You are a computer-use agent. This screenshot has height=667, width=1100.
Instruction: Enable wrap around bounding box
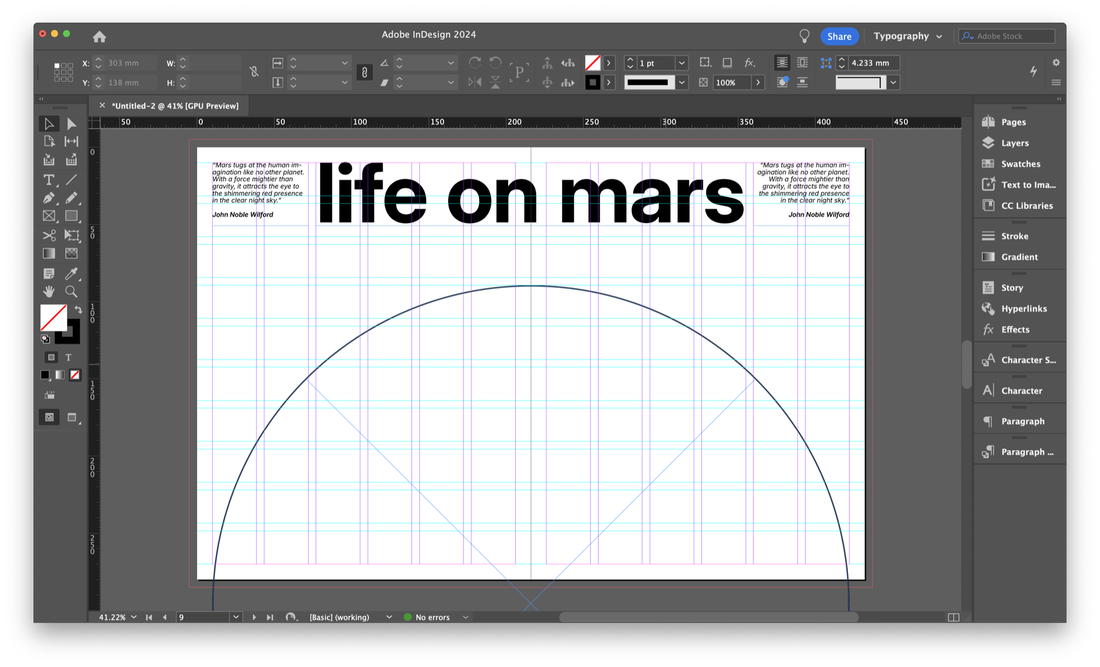pyautogui.click(x=803, y=63)
